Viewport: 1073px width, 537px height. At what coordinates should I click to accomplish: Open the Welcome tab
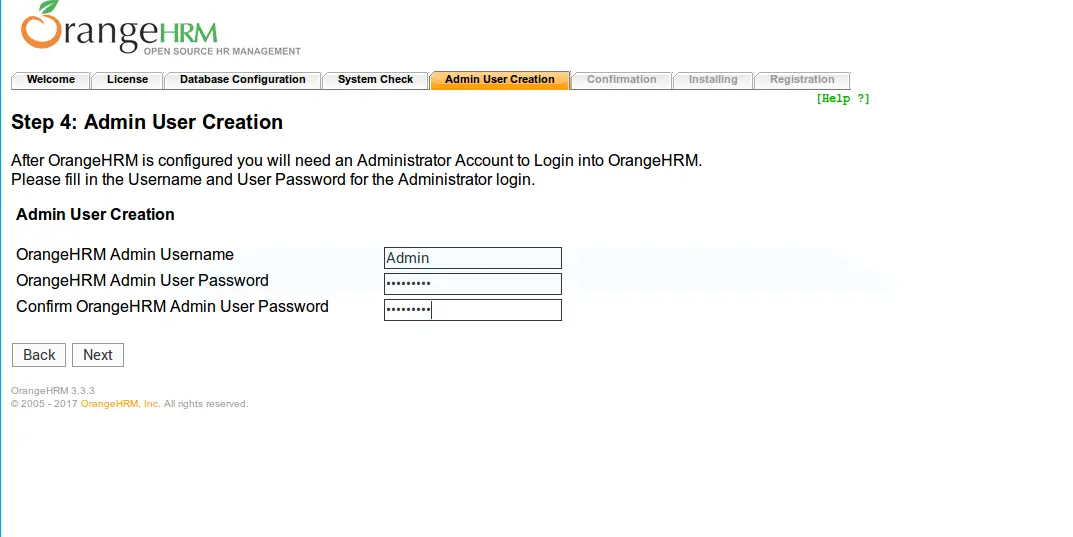[51, 79]
